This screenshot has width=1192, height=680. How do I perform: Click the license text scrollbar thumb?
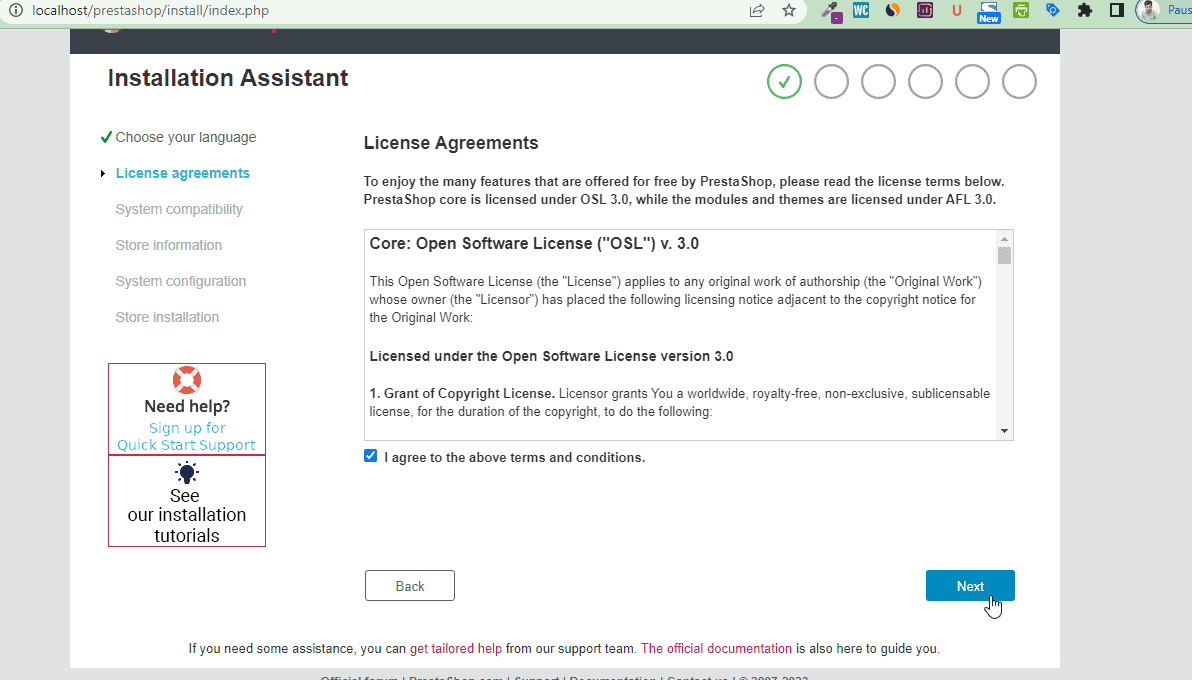(1004, 256)
